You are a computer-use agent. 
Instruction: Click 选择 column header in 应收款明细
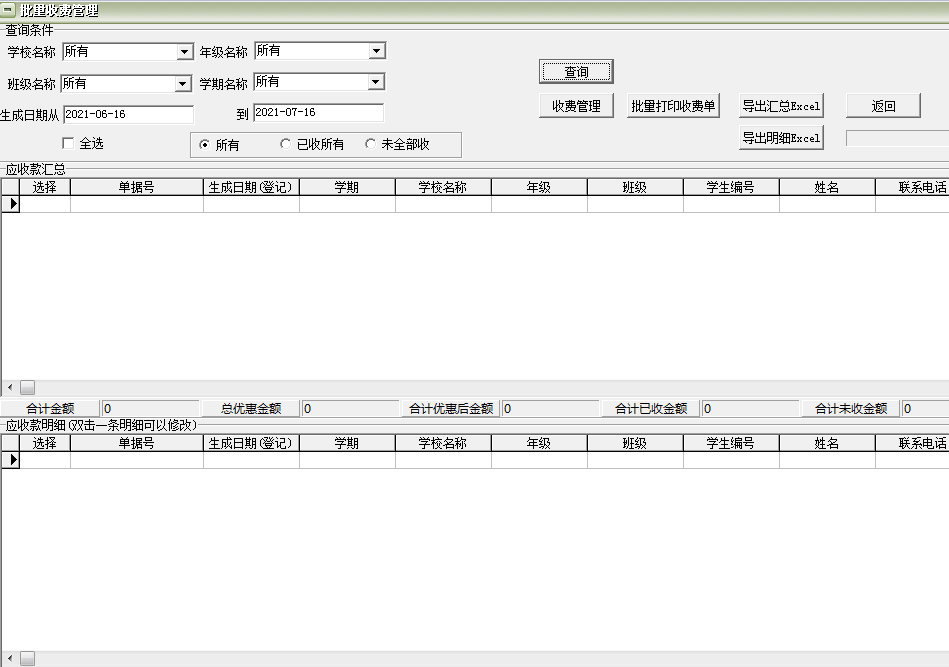tap(45, 444)
